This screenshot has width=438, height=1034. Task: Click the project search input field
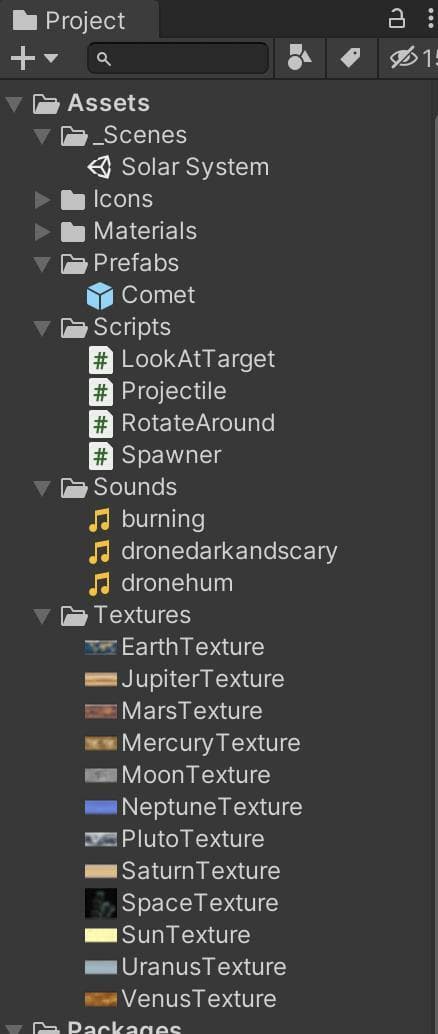178,59
